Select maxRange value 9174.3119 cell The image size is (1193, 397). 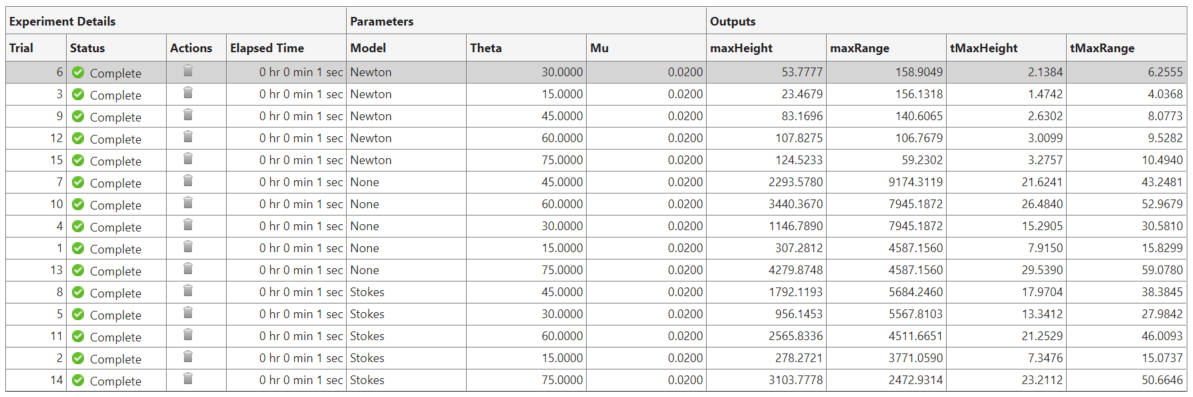coord(886,183)
